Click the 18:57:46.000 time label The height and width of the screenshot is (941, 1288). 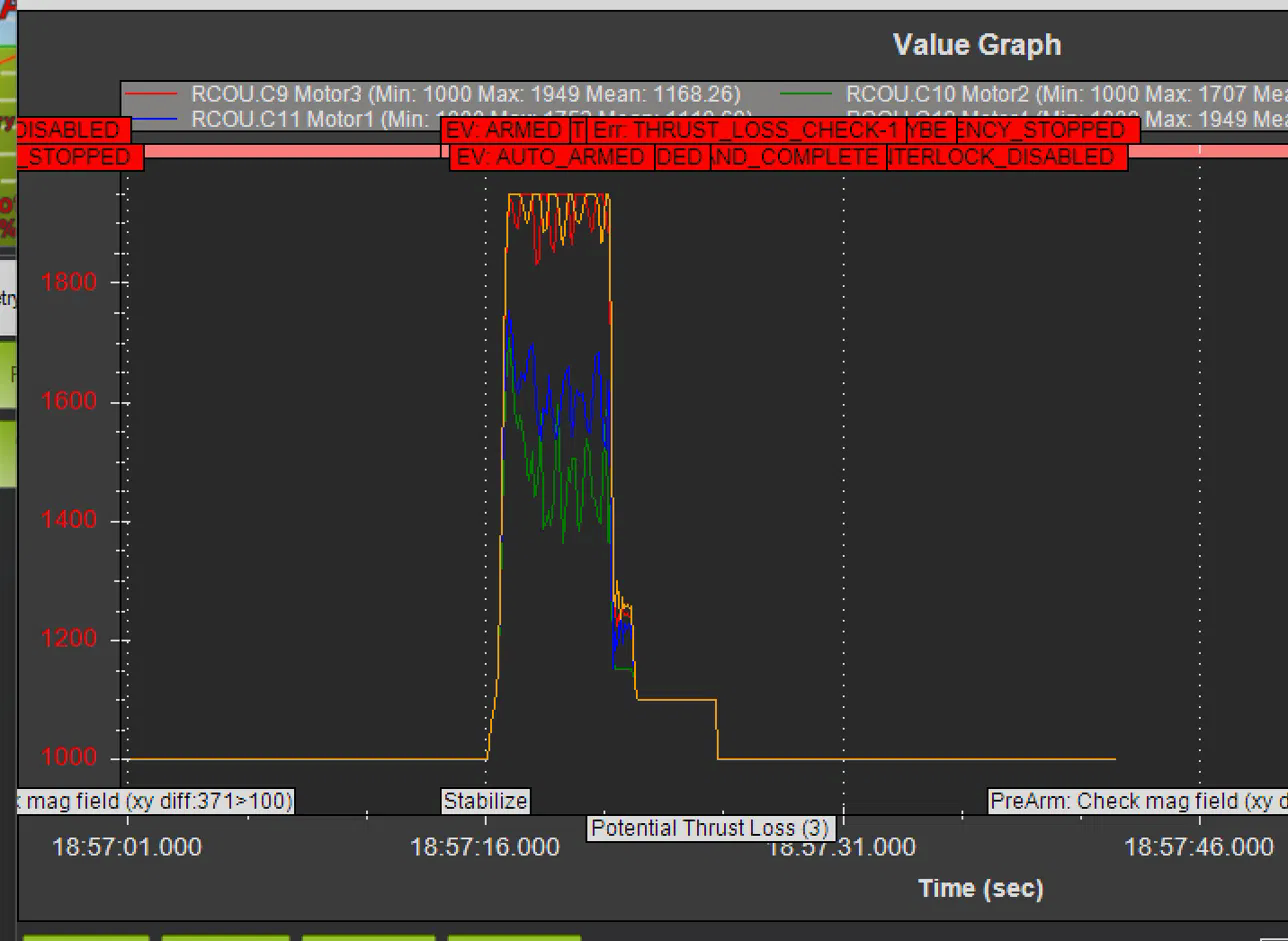pyautogui.click(x=1199, y=848)
